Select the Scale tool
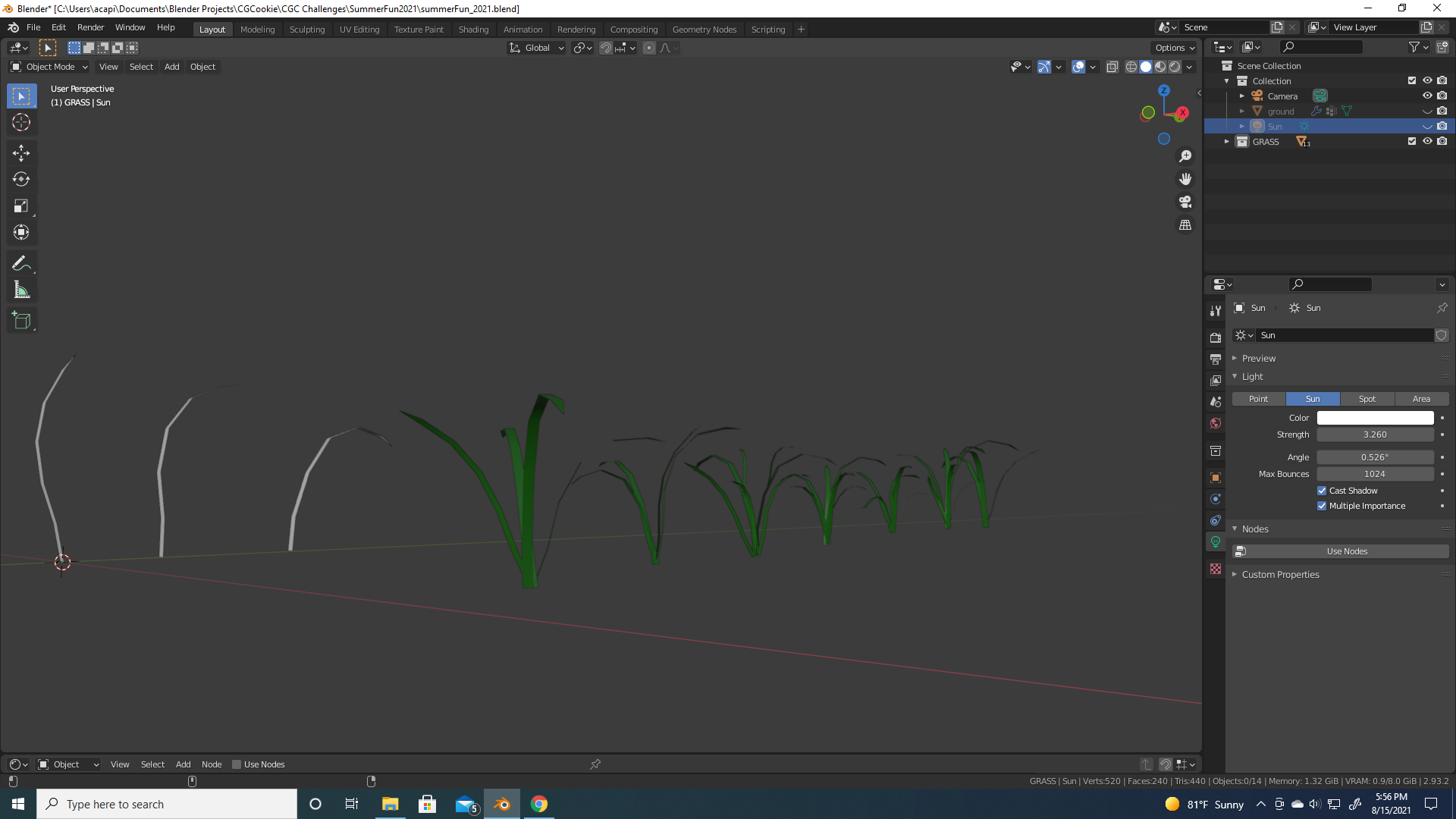 click(x=21, y=206)
